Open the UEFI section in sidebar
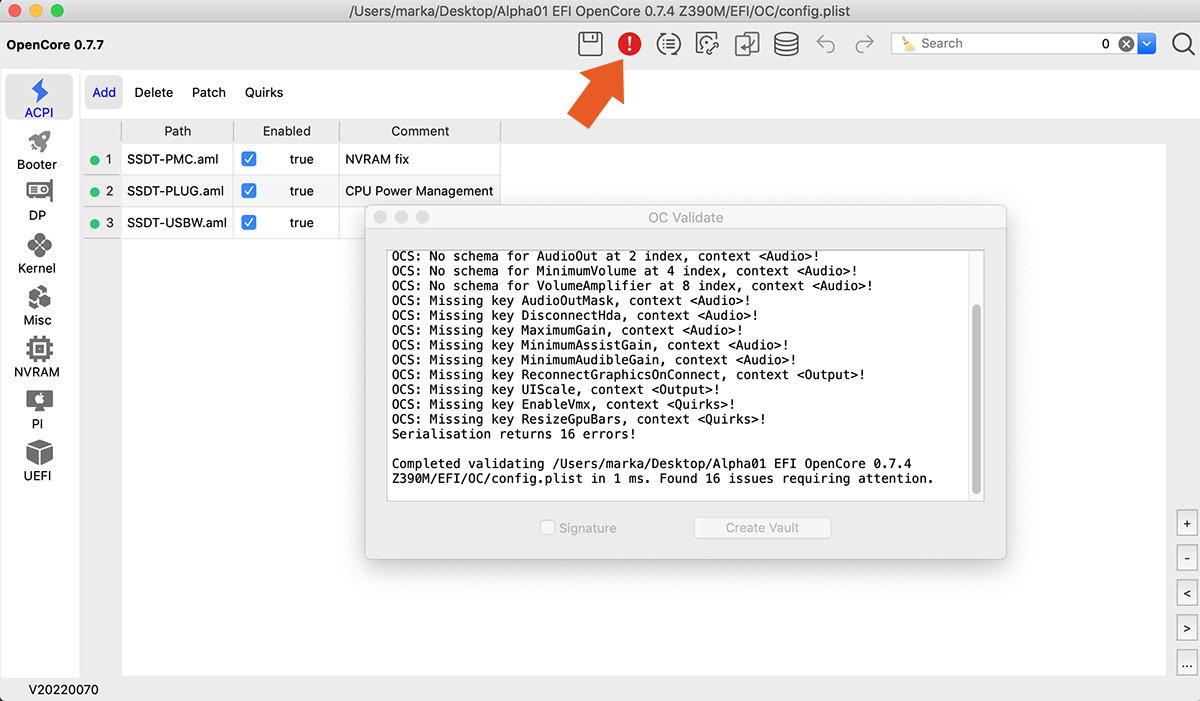1200x701 pixels. tap(38, 460)
